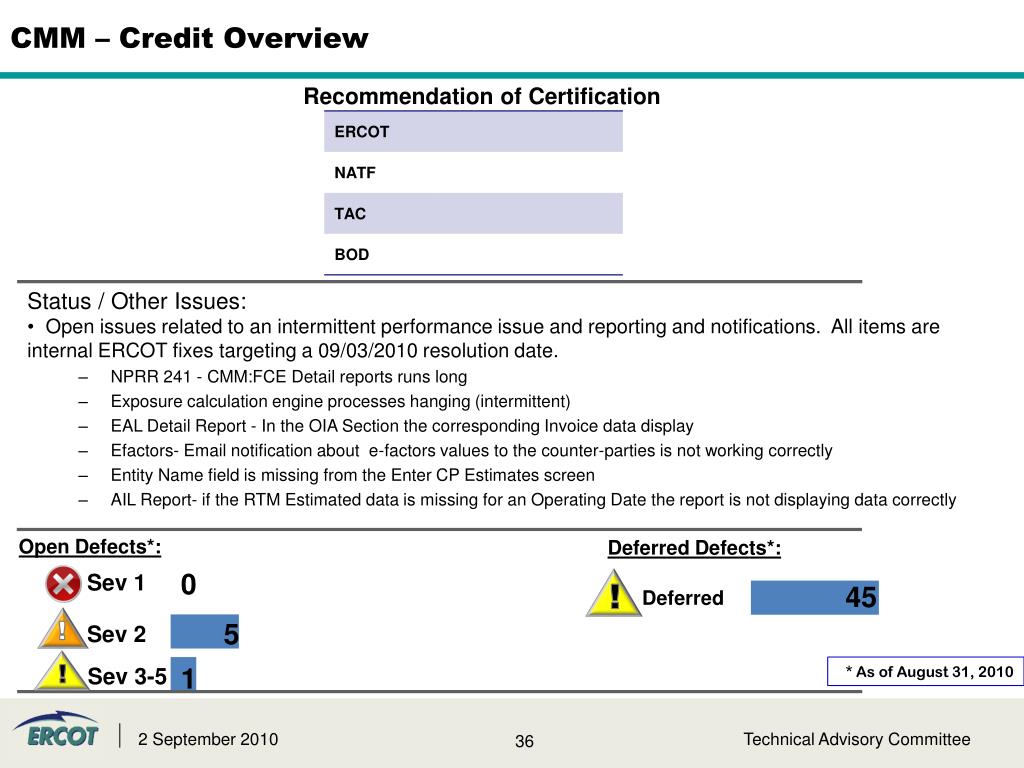Select the BOD row in certification table
This screenshot has height=768, width=1024.
tap(473, 254)
